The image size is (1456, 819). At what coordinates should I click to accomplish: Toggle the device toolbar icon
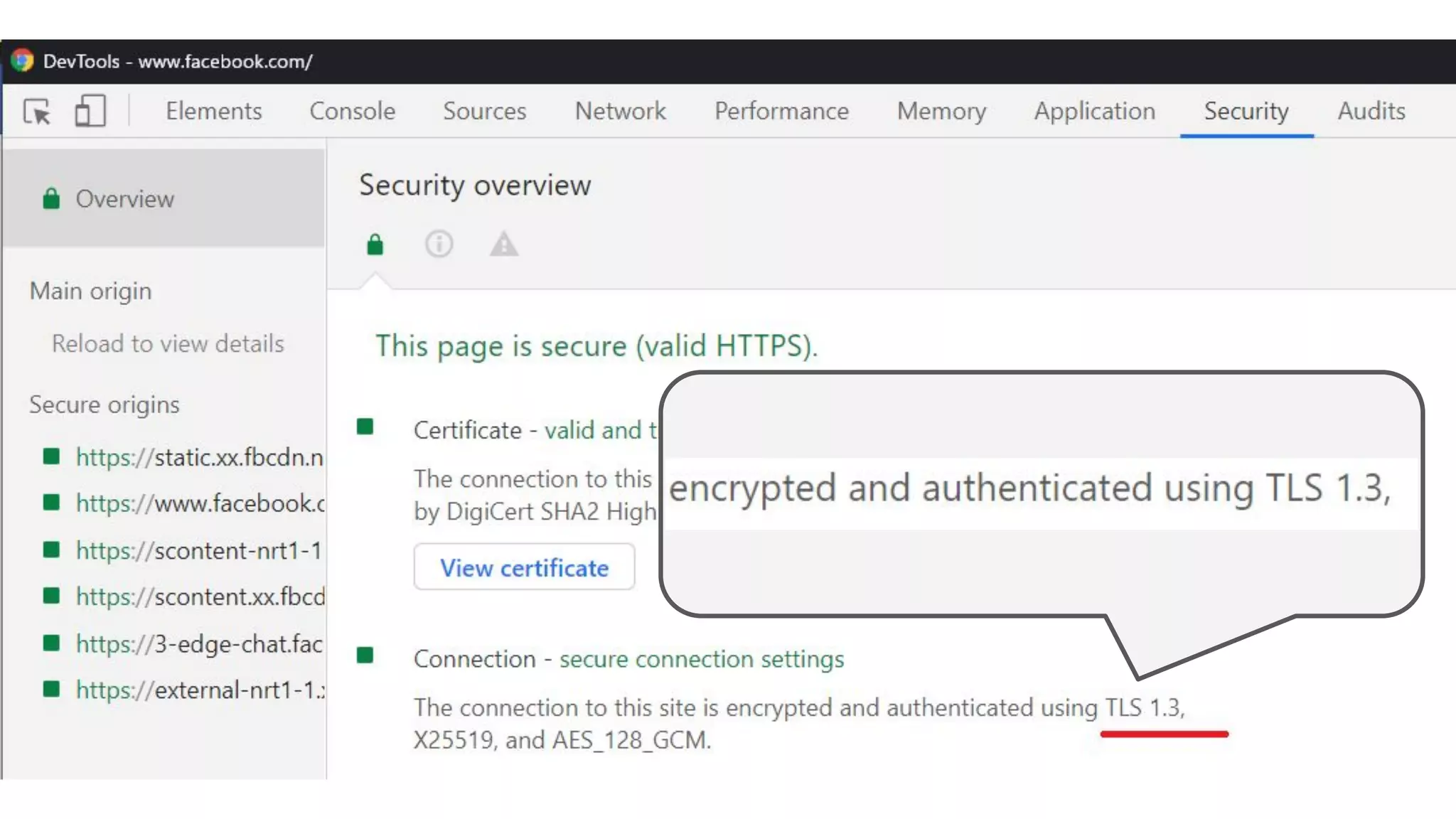pyautogui.click(x=90, y=112)
